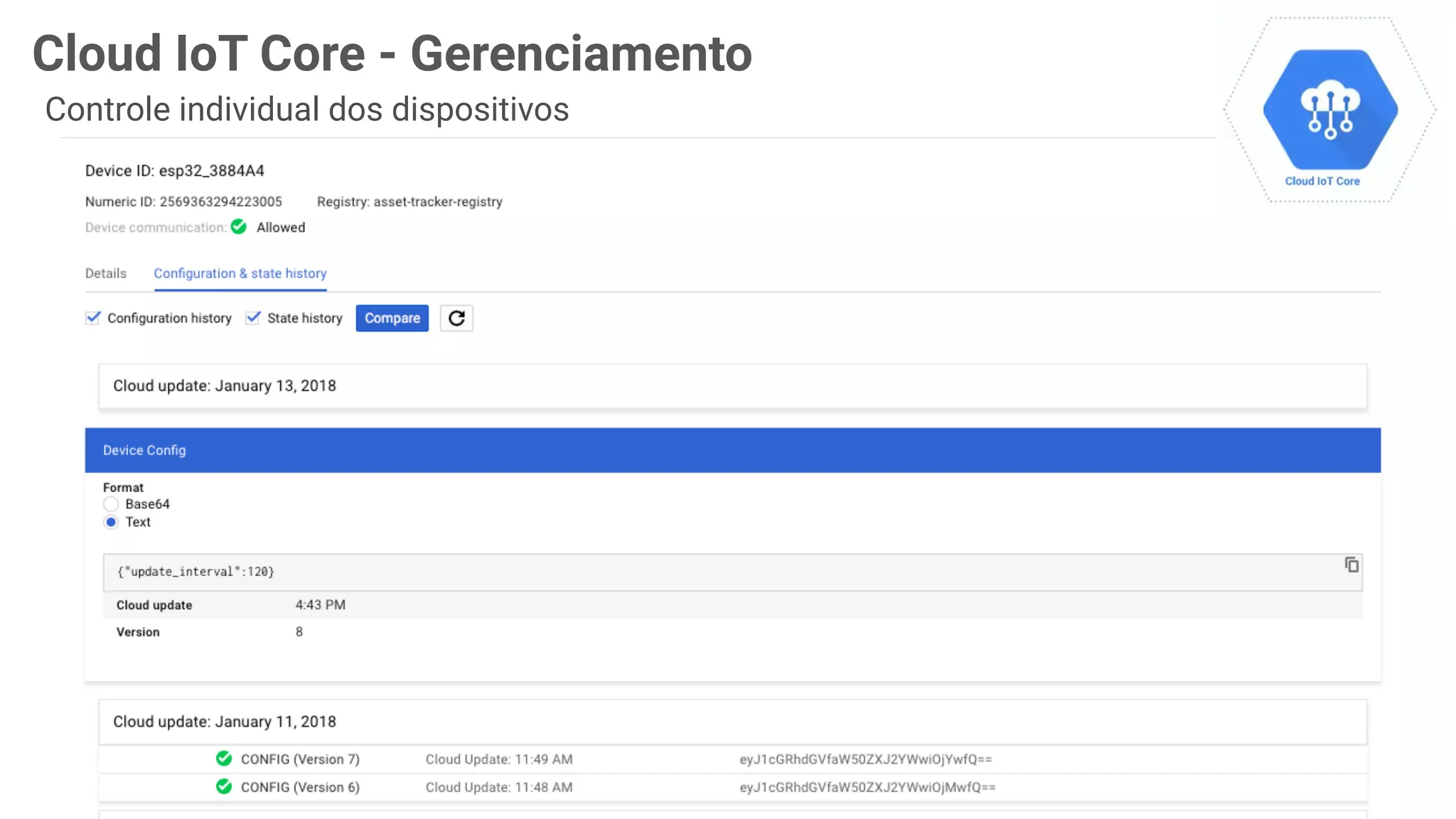Click green check icon beside Allowed
Screen dimensions: 1456x819
pyautogui.click(x=239, y=227)
